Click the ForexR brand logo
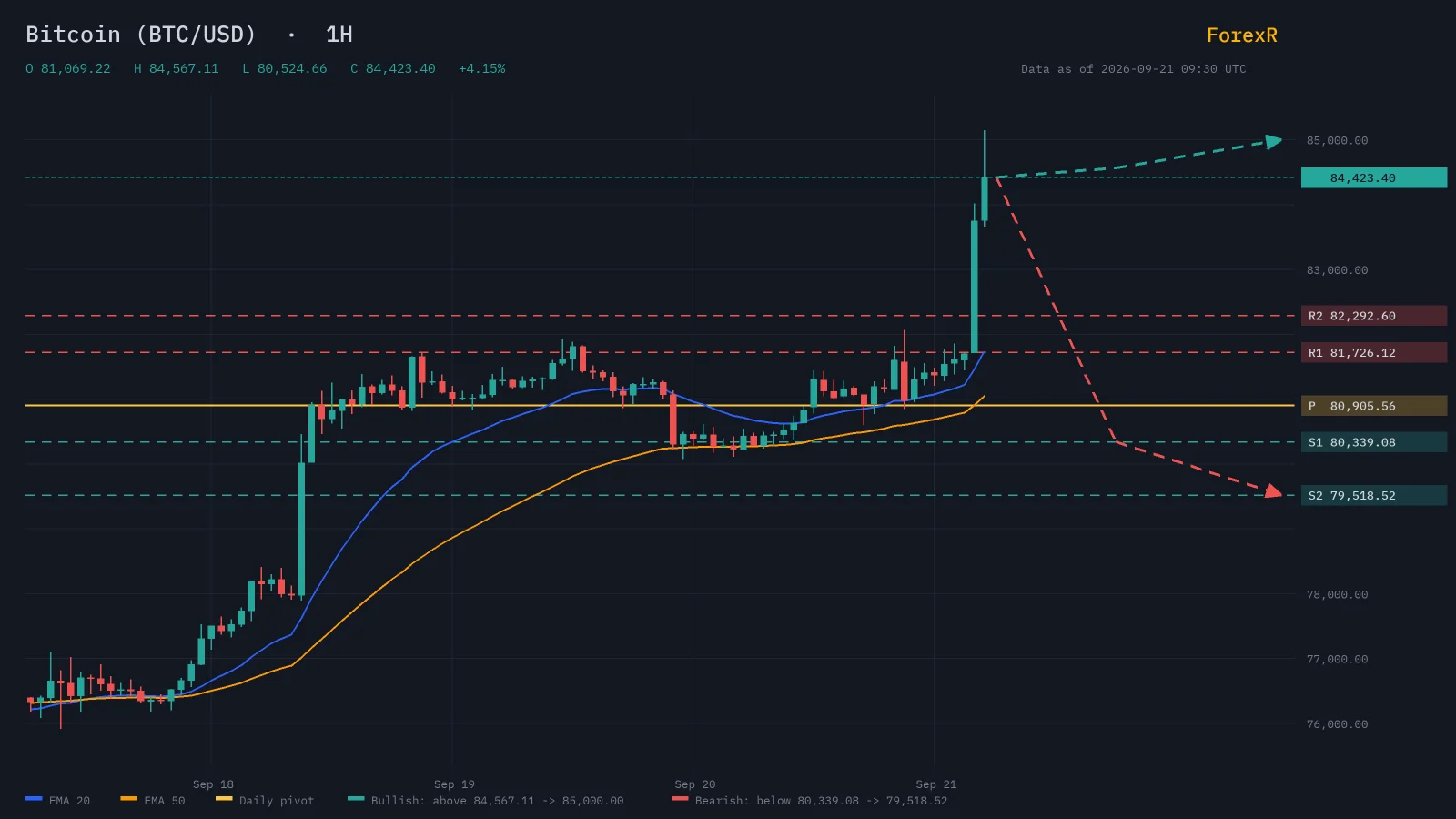Screen dimensions: 1456x819 click(x=1241, y=35)
